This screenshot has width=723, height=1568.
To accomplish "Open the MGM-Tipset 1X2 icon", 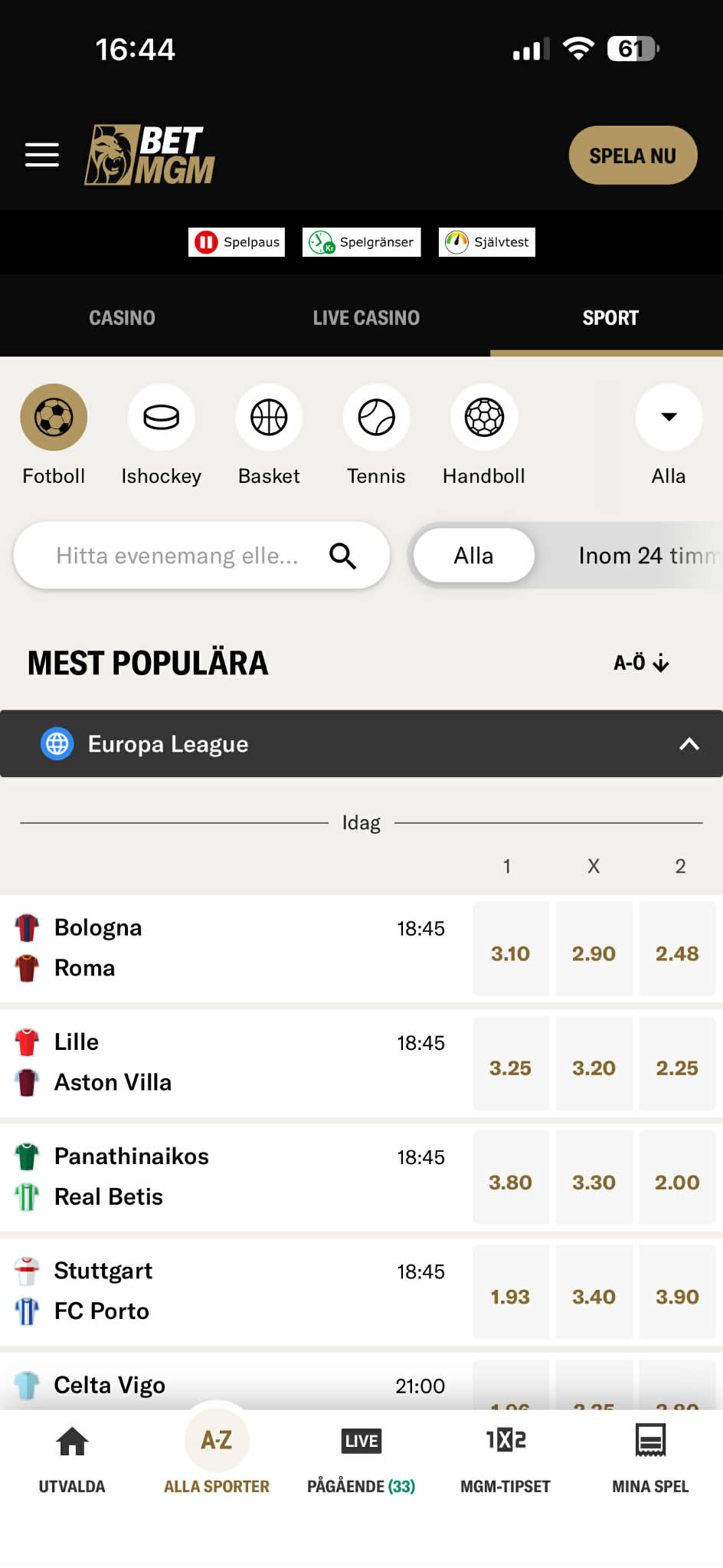I will coord(505,1441).
